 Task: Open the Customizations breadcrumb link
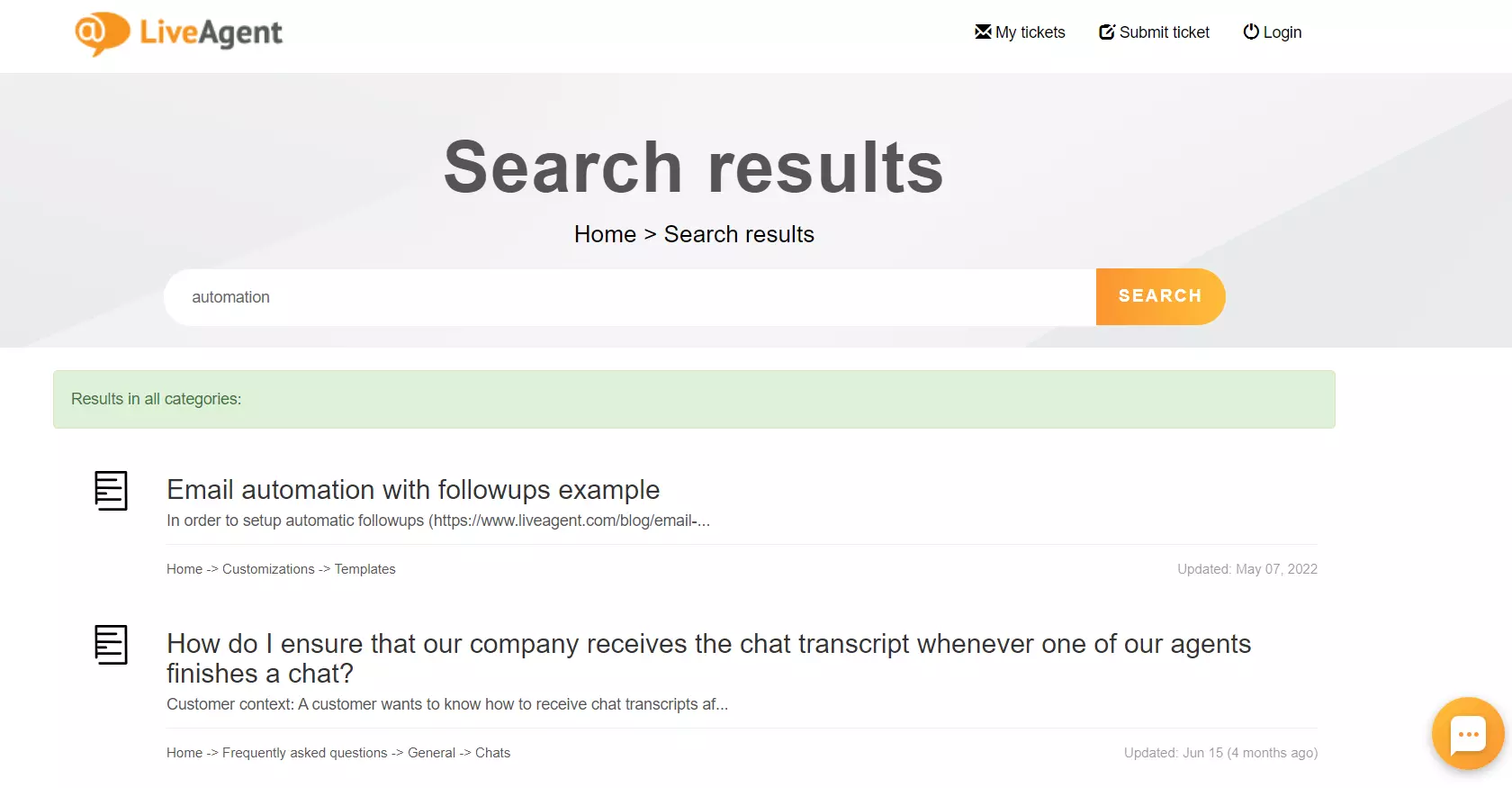[x=267, y=568]
